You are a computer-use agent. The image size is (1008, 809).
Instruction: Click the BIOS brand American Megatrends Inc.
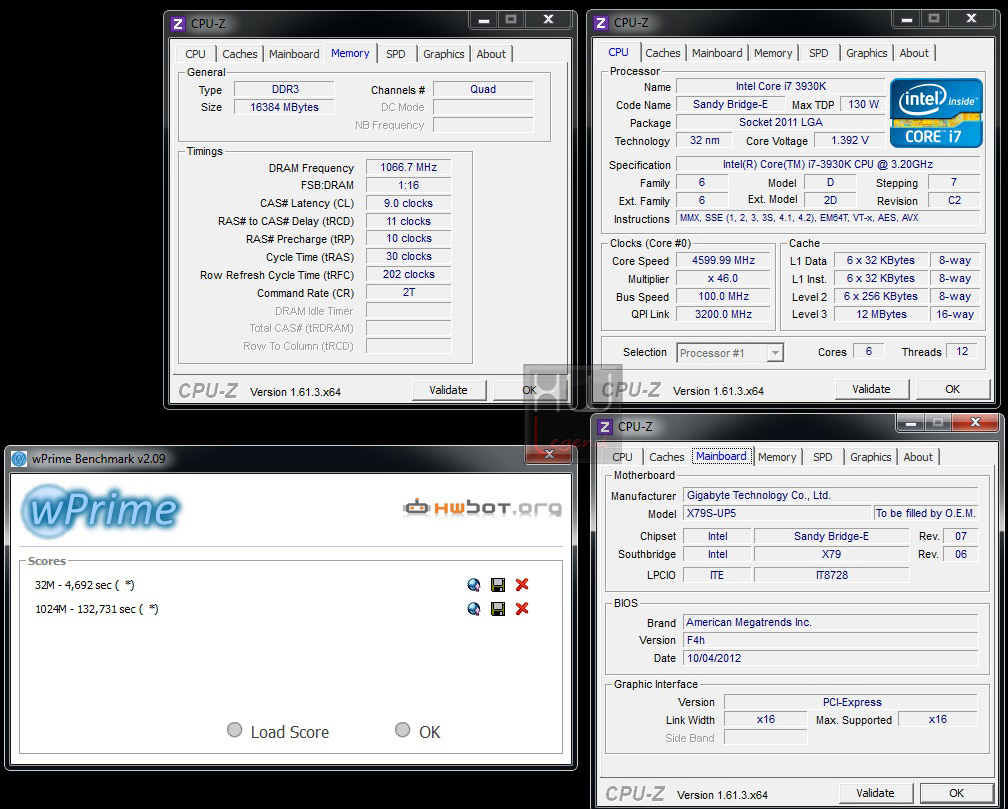(831, 622)
